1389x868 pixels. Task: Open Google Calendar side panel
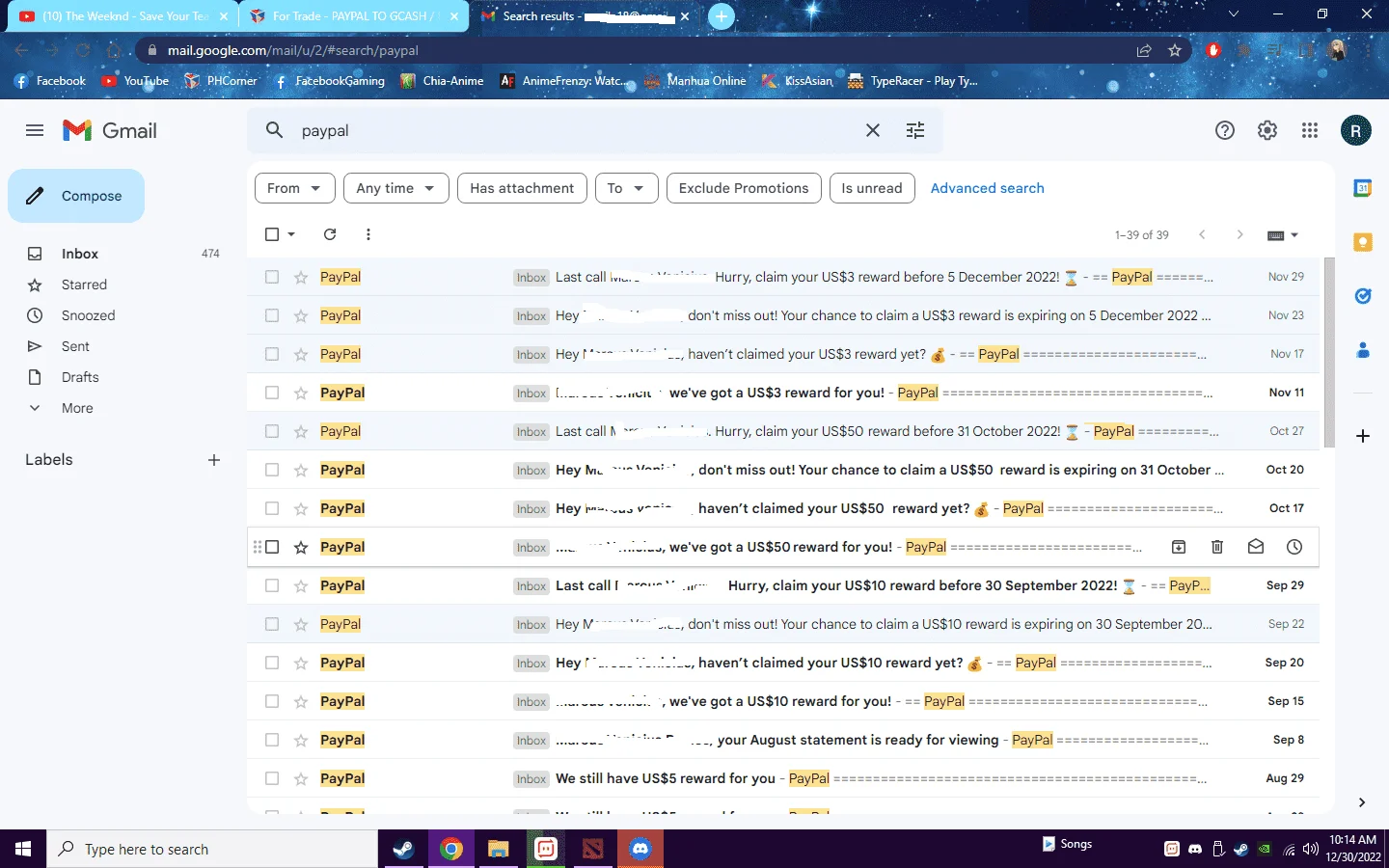tap(1363, 188)
